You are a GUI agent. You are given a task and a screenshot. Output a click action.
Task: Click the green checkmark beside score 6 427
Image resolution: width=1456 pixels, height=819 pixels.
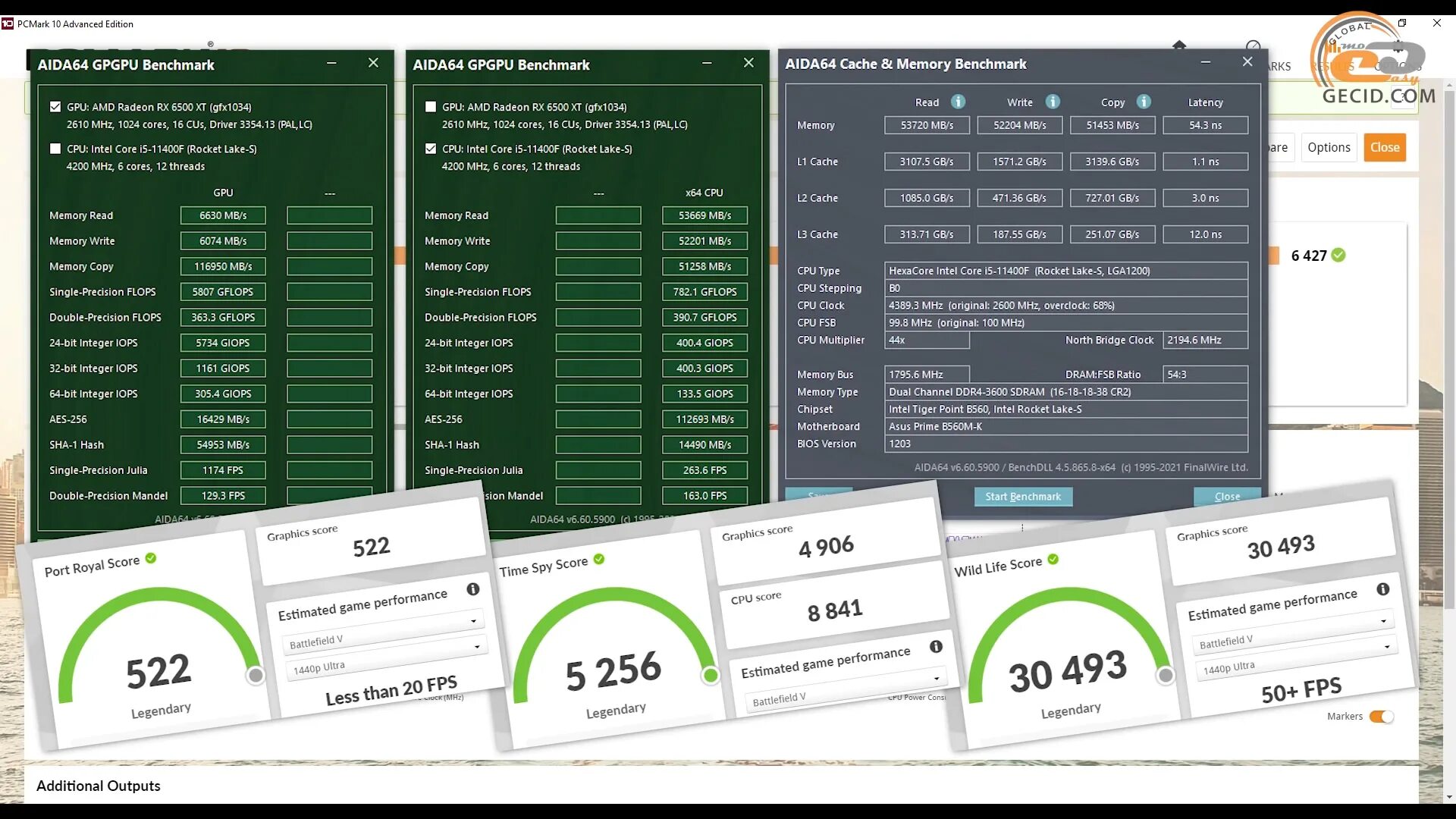tap(1338, 256)
